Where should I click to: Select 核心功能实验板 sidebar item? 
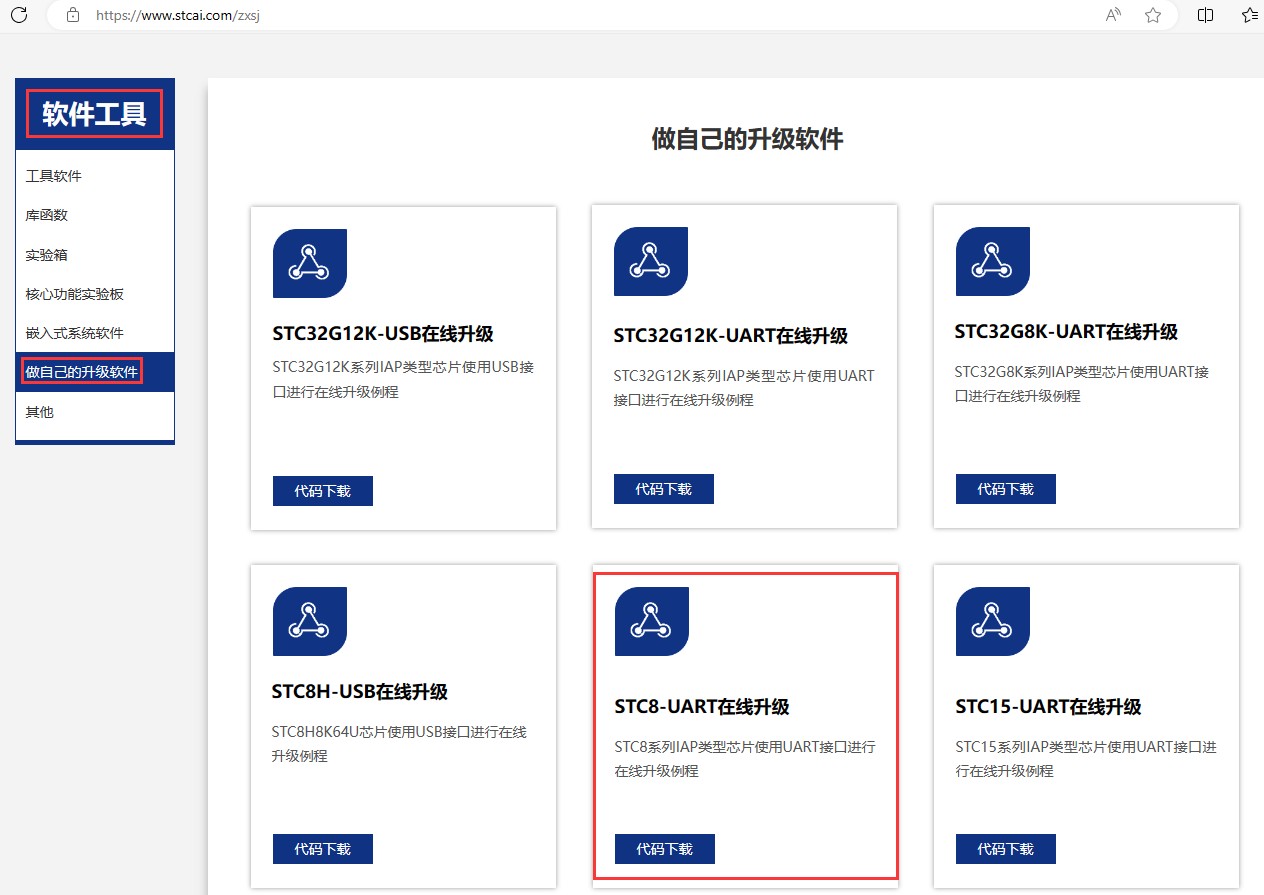[75, 294]
